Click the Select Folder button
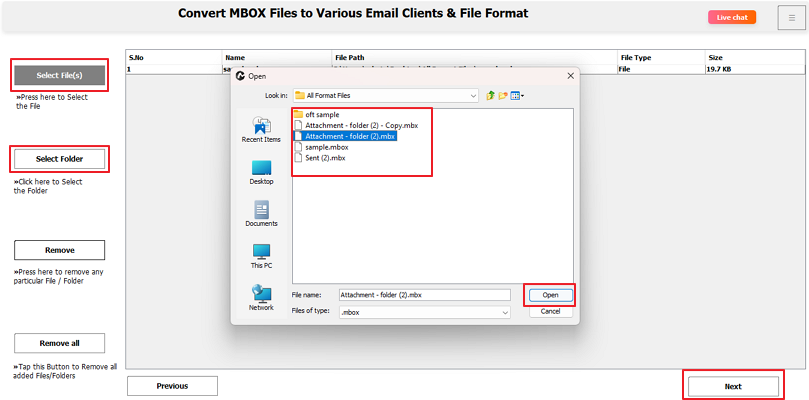 click(59, 159)
